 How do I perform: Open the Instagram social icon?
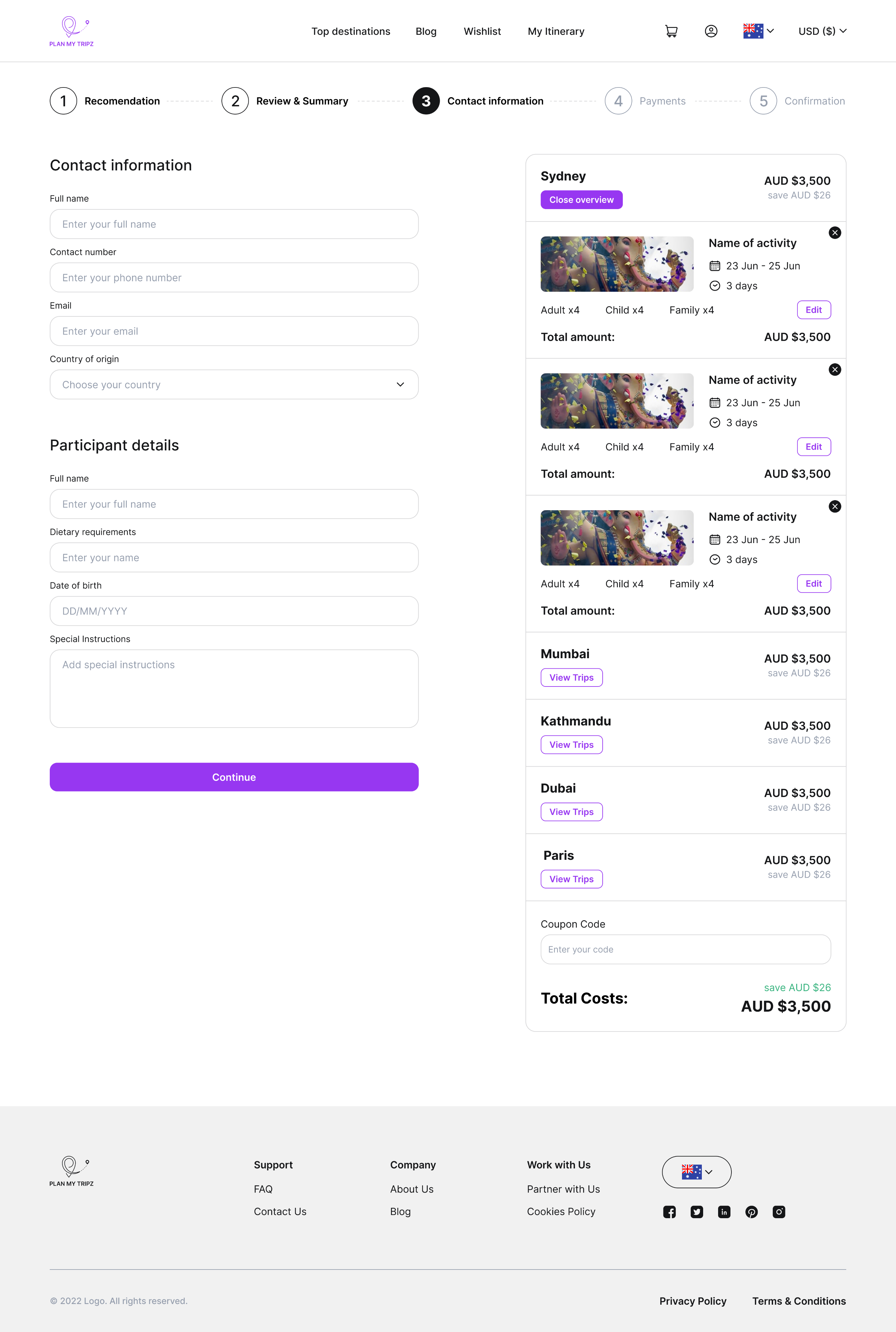click(779, 1212)
